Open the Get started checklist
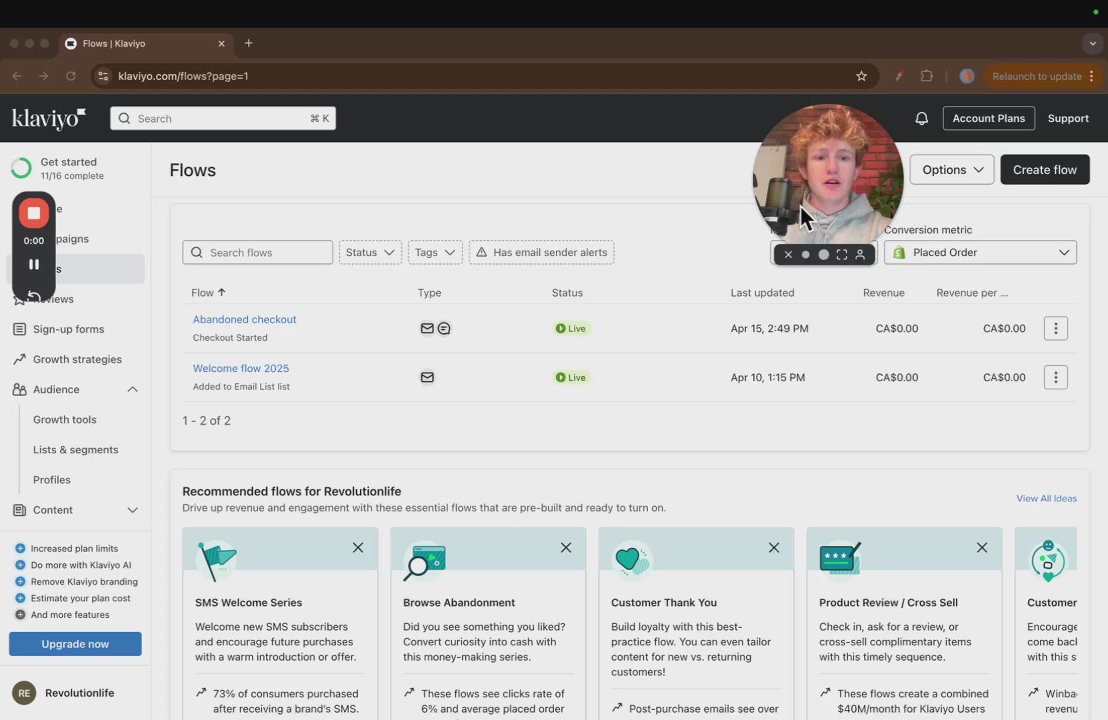The image size is (1108, 720). pos(69,168)
